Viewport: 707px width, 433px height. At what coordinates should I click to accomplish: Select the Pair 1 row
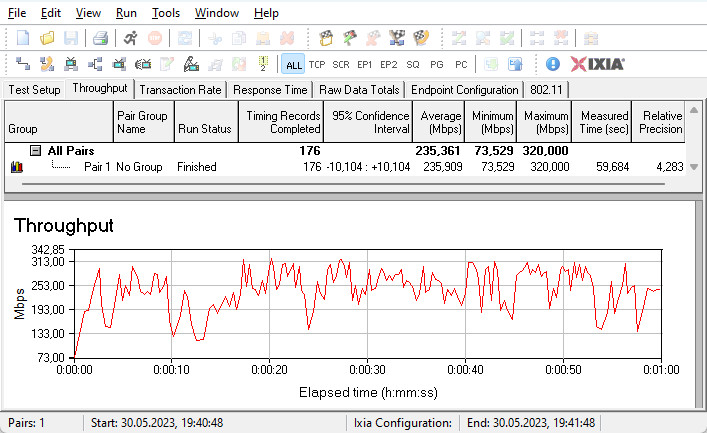[x=345, y=167]
